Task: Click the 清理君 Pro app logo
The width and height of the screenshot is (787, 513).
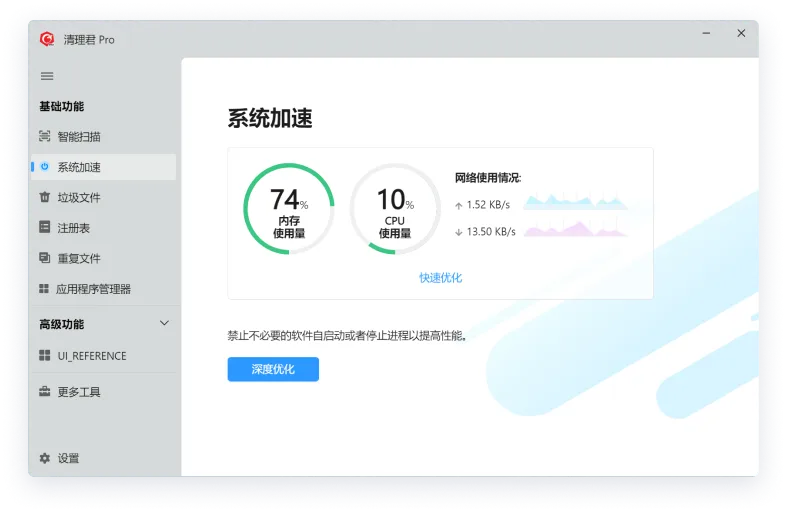Action: pos(46,39)
